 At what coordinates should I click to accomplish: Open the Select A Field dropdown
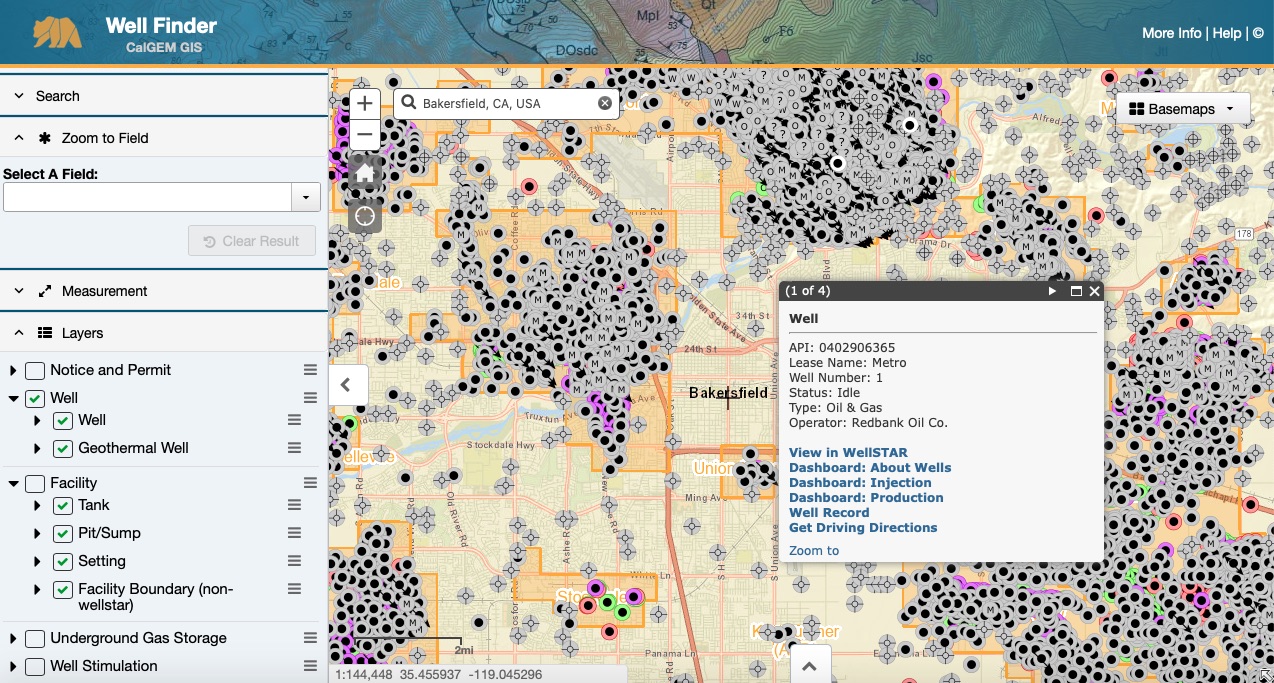(x=306, y=197)
